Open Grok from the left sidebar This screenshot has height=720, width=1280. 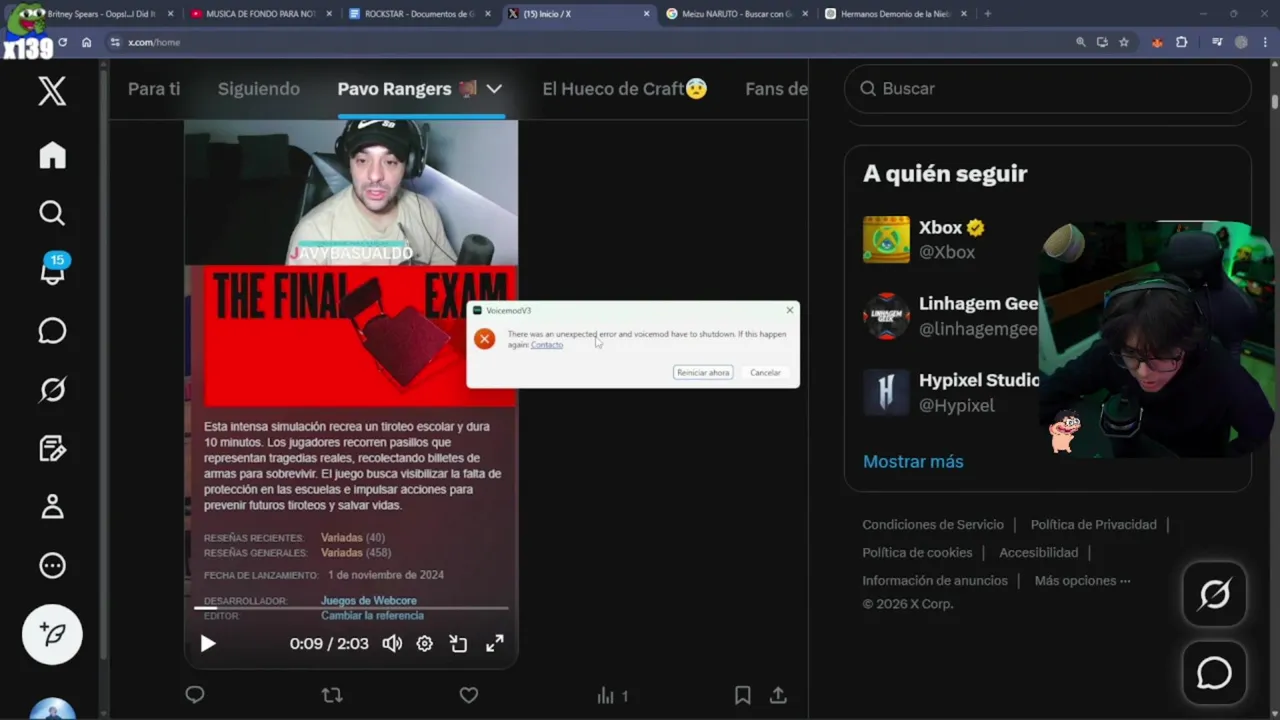click(52, 389)
